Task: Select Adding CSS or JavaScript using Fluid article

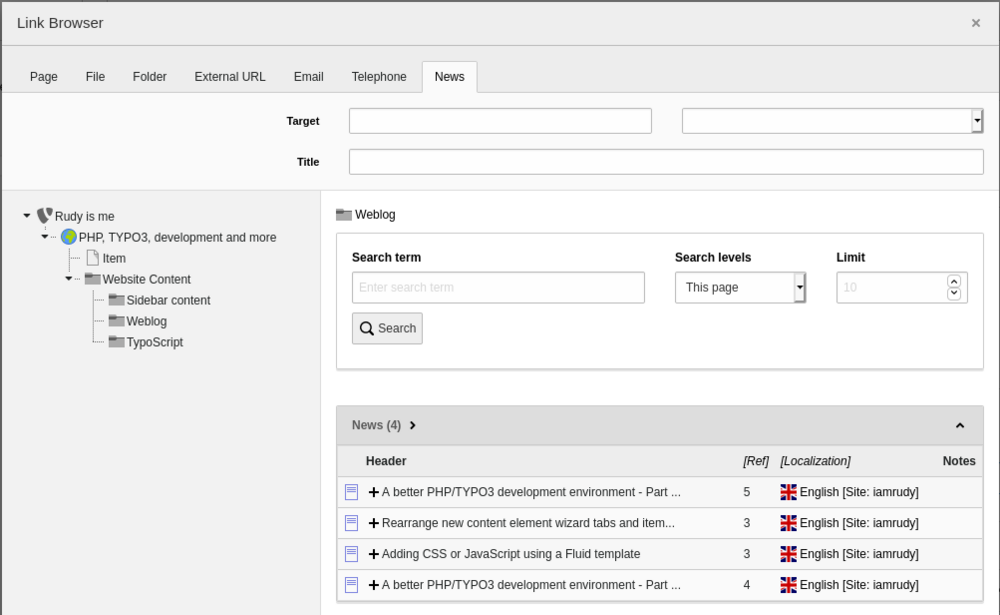Action: [511, 554]
